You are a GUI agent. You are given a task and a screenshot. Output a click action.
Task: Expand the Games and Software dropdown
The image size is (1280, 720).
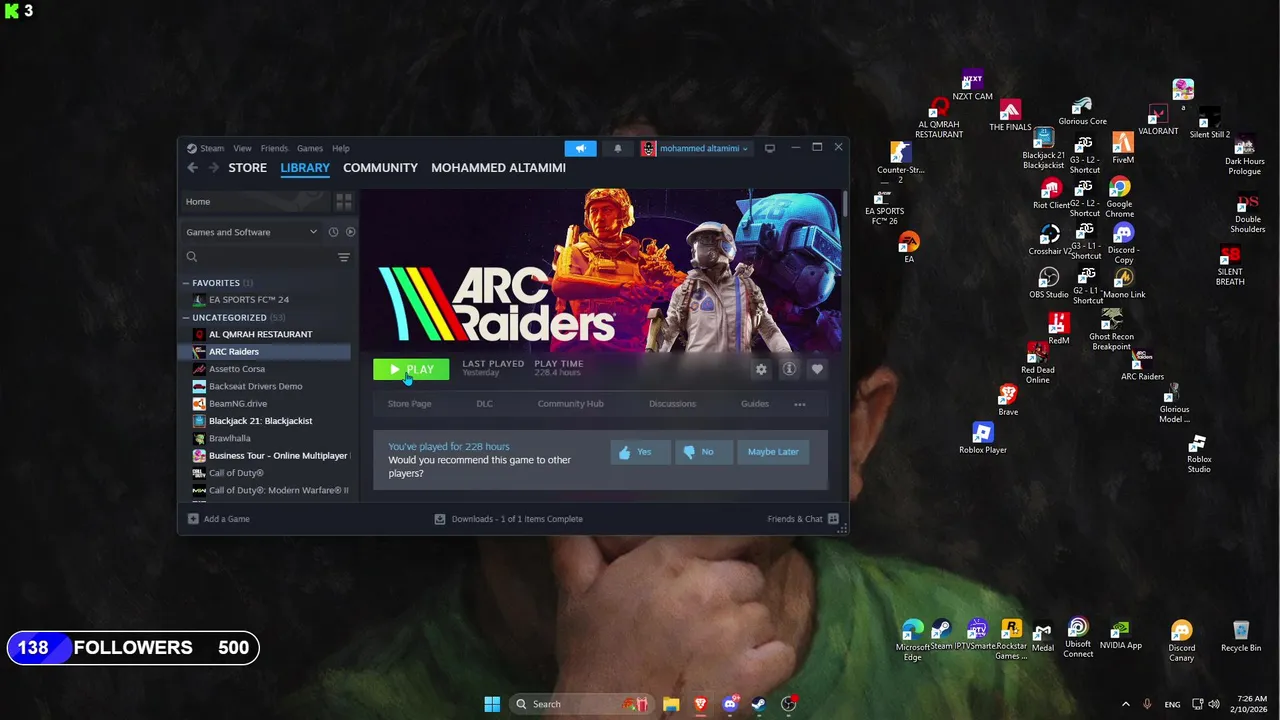click(251, 232)
